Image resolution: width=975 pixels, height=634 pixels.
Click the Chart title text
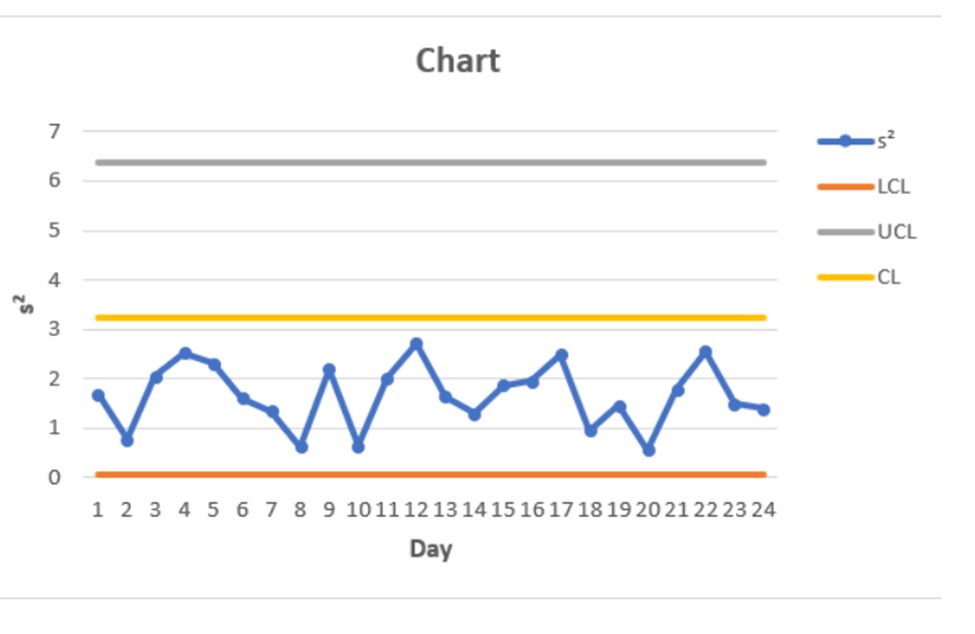[x=458, y=61]
